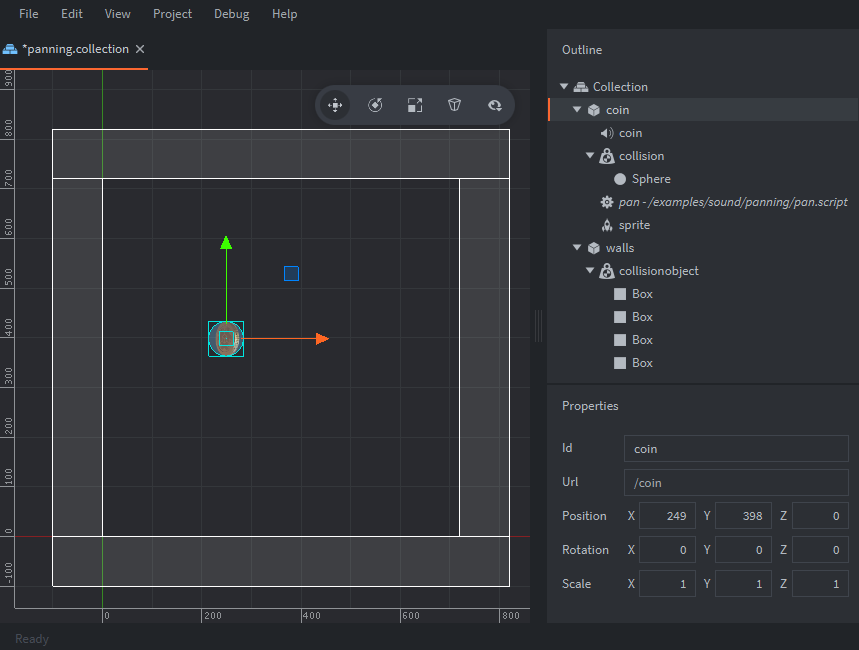
Task: Click the green Y-axis arrow of gizmo
Action: [226, 243]
